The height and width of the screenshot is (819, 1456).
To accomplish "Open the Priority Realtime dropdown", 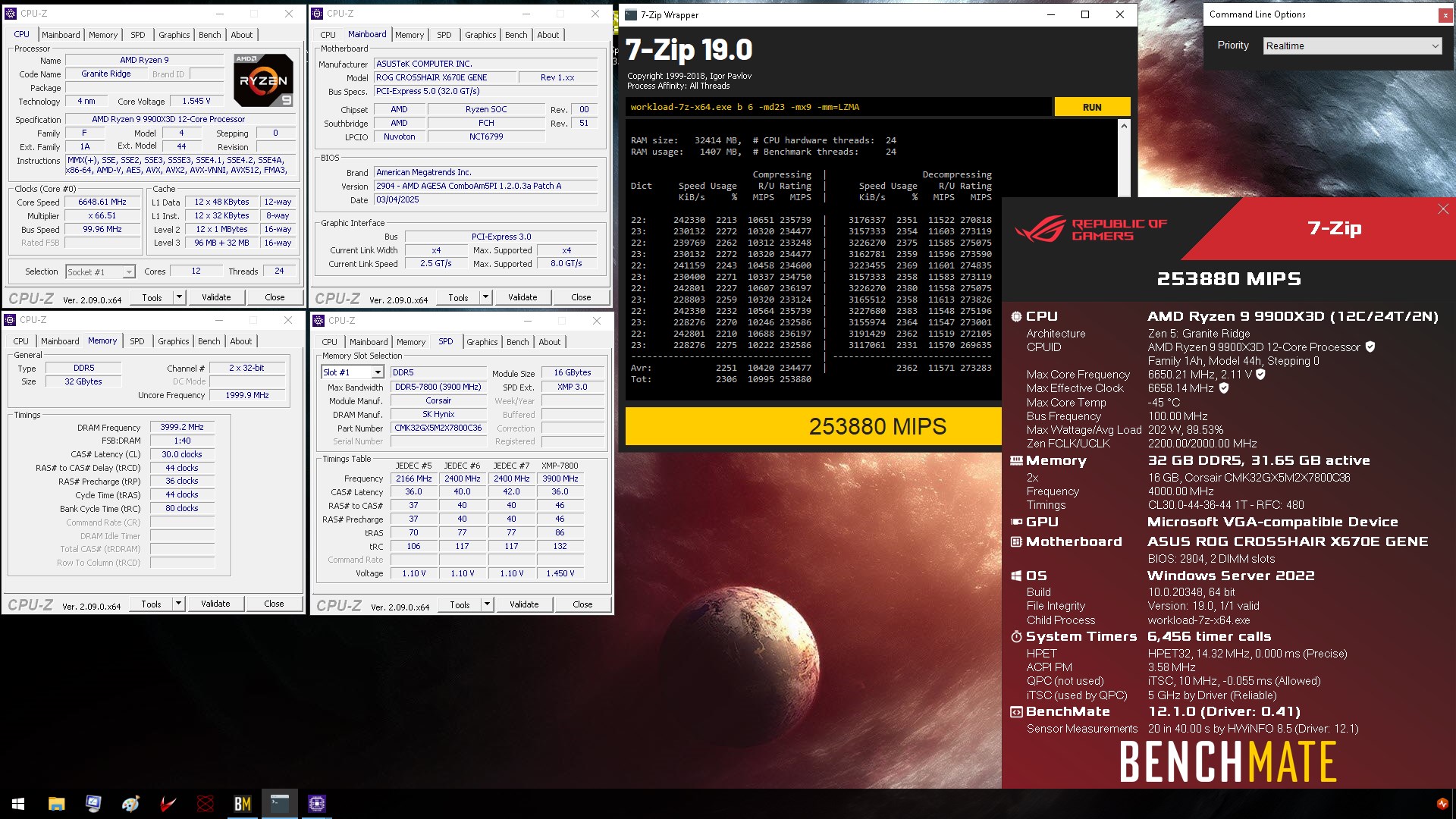I will [x=1352, y=46].
